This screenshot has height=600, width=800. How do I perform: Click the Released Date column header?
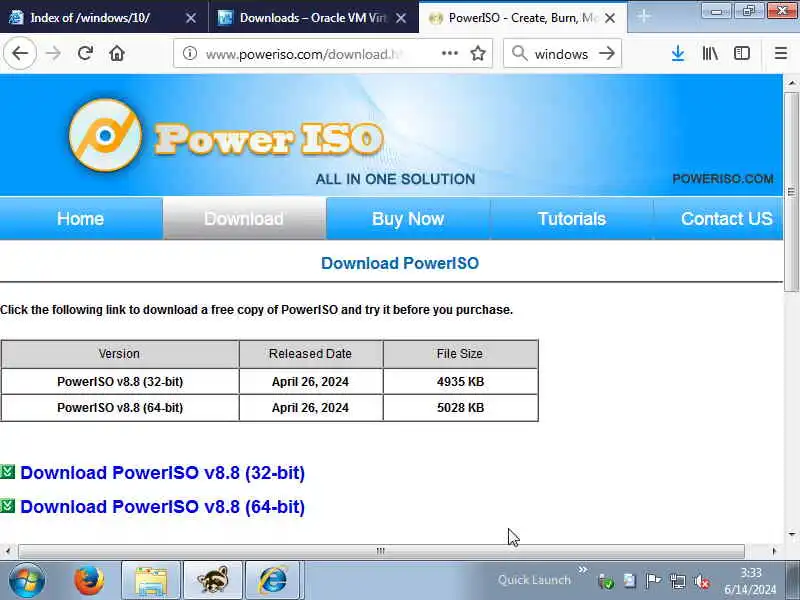(x=310, y=354)
